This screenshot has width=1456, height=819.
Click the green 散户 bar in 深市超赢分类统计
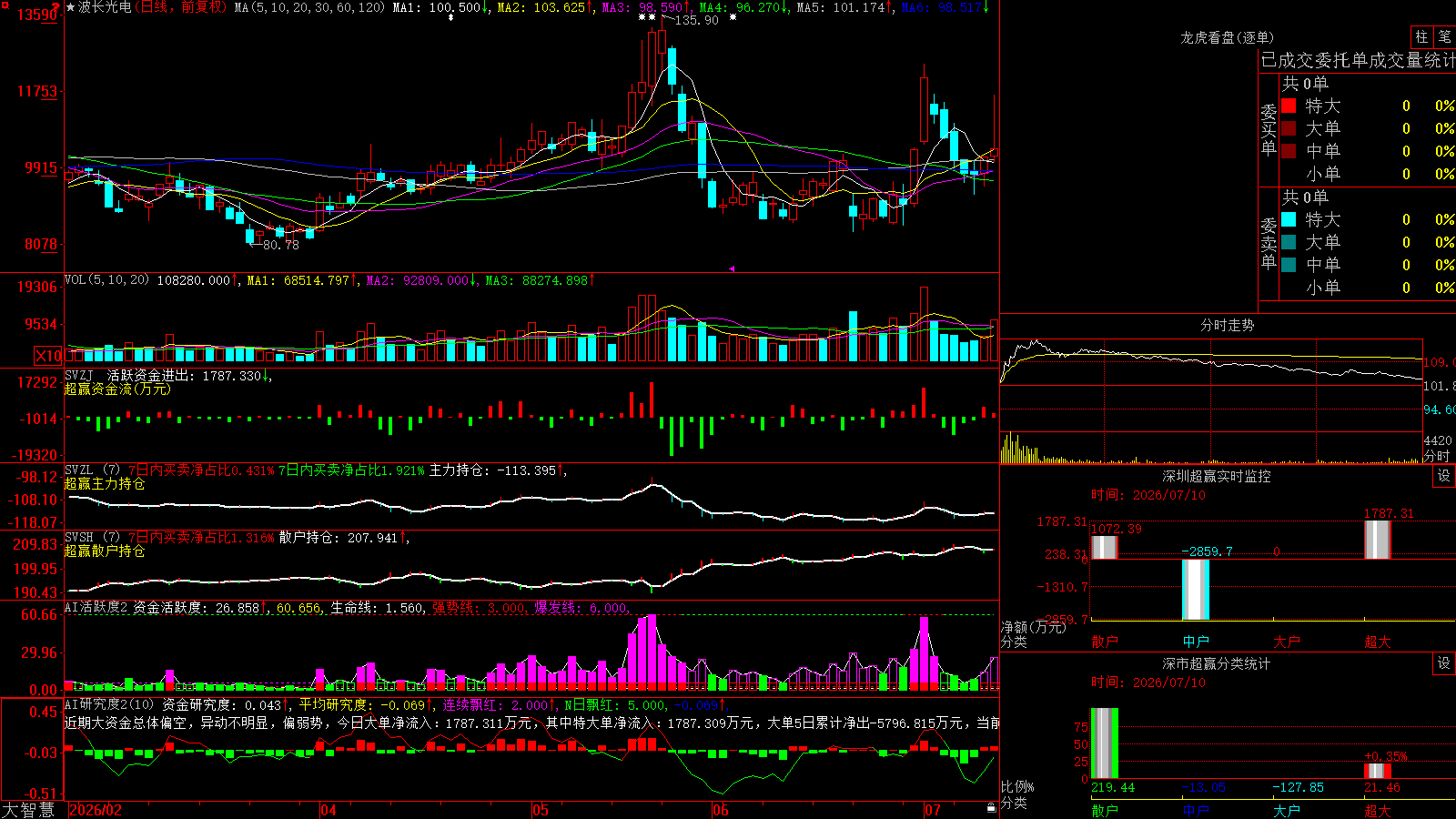pos(1105,743)
